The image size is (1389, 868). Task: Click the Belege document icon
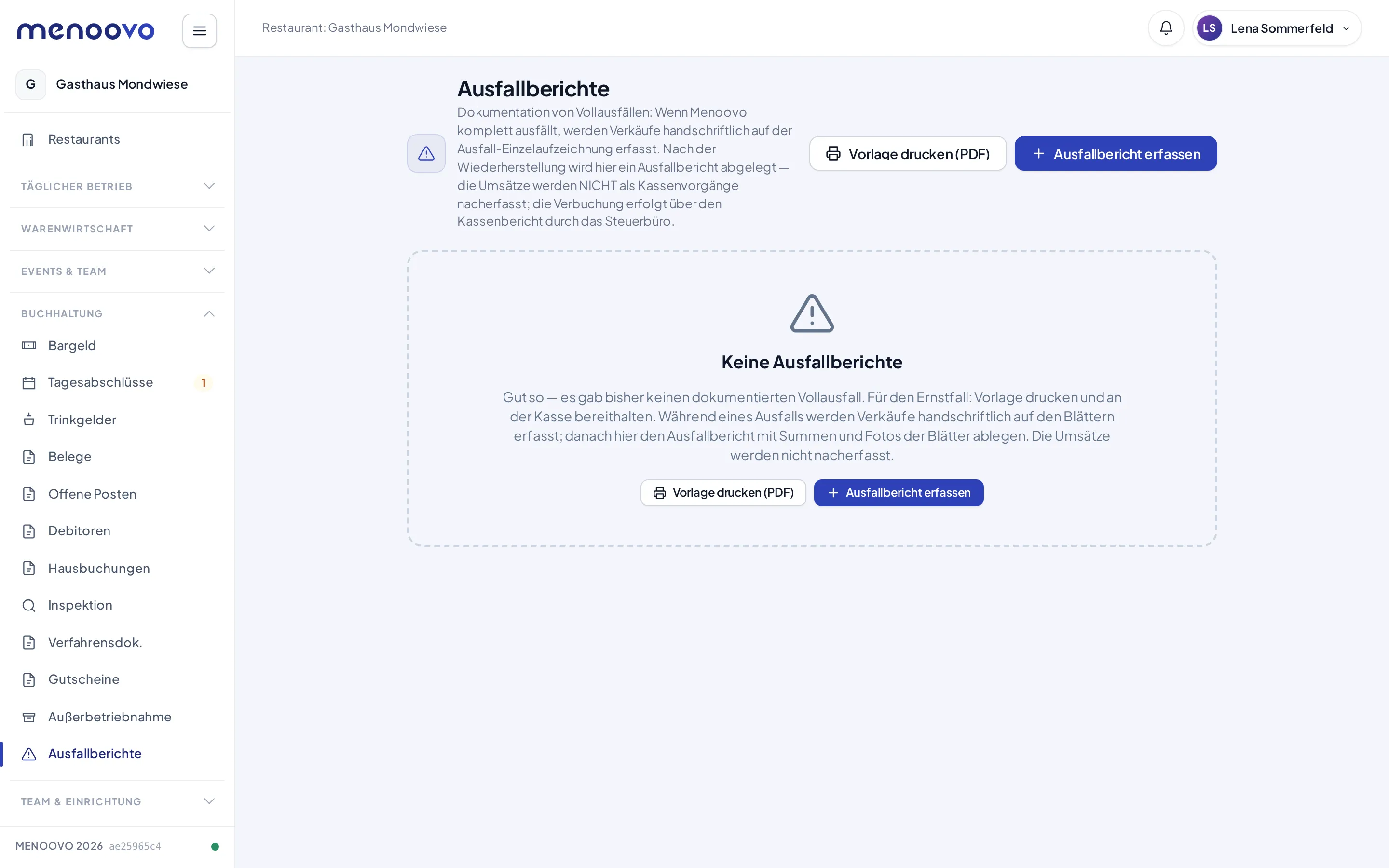(x=29, y=457)
